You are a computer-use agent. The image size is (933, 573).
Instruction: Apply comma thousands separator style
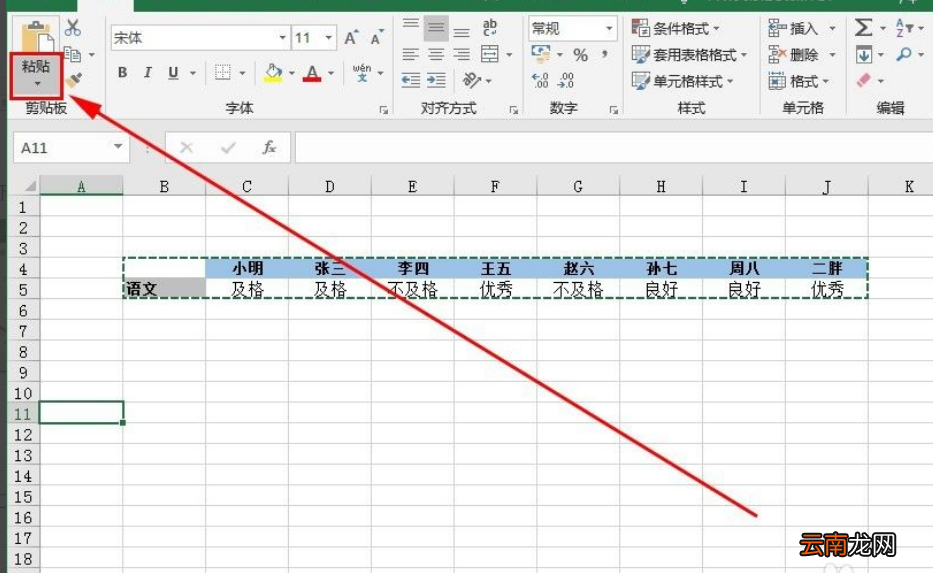[605, 54]
